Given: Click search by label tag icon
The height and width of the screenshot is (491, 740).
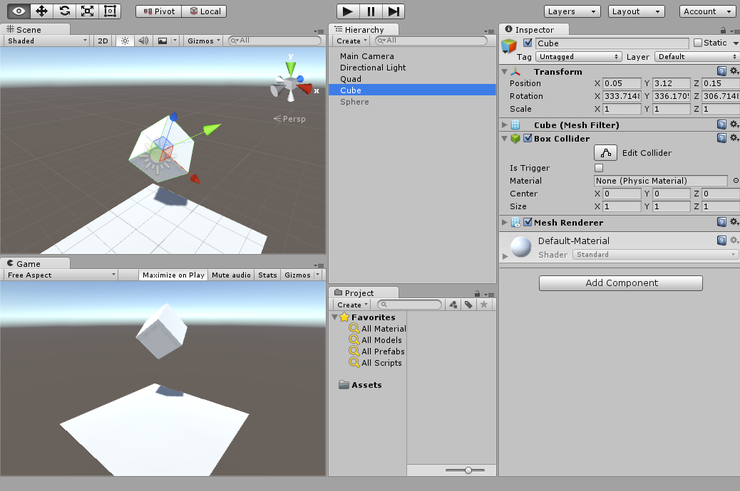Looking at the screenshot, I should (x=468, y=305).
